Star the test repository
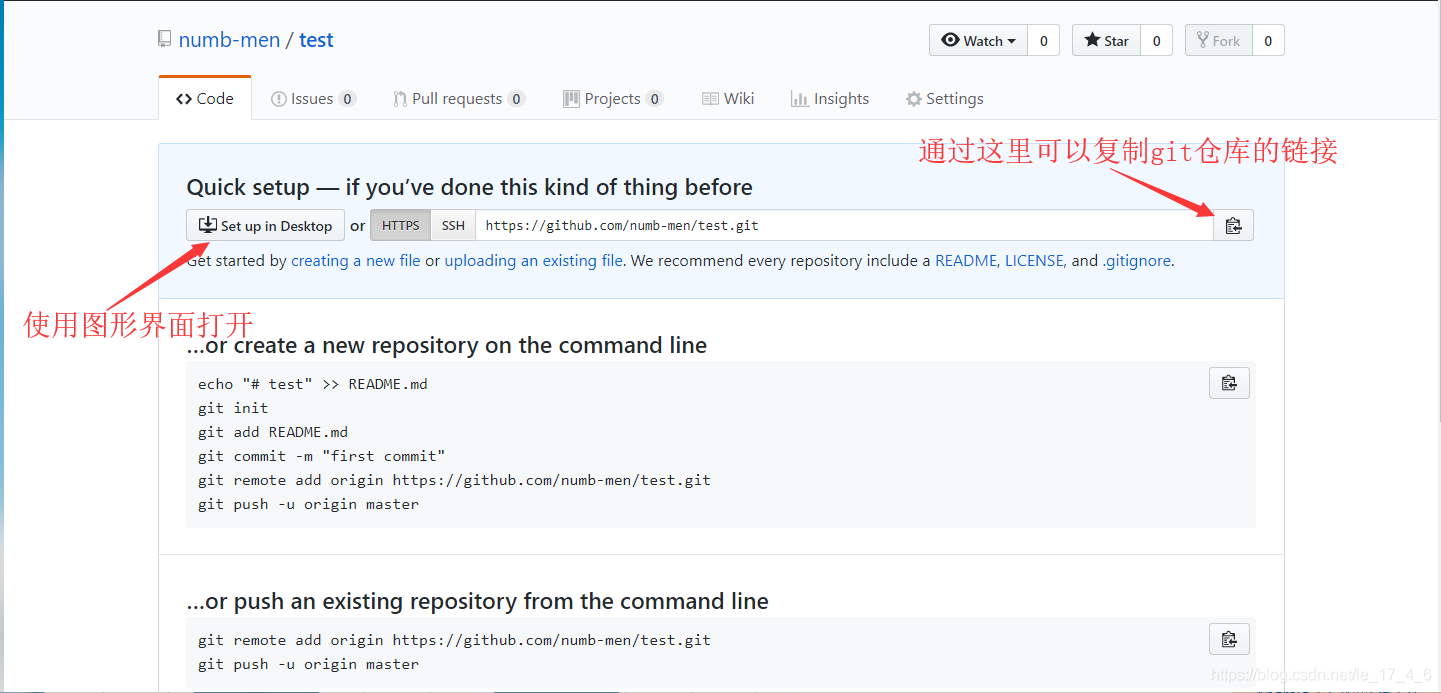 click(x=1106, y=41)
